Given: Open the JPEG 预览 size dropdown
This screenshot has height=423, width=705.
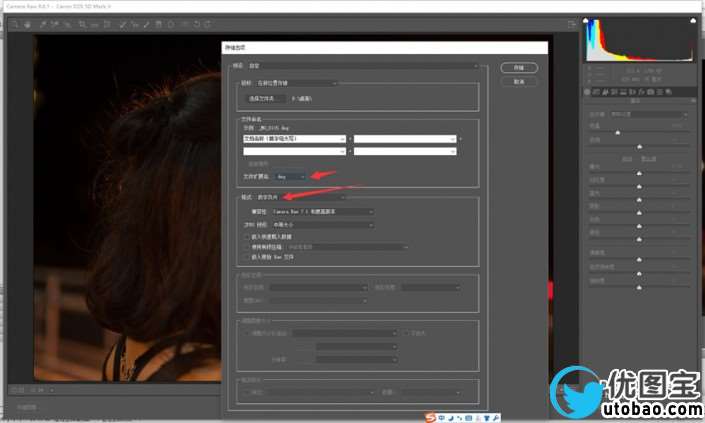Looking at the screenshot, I should [323, 225].
